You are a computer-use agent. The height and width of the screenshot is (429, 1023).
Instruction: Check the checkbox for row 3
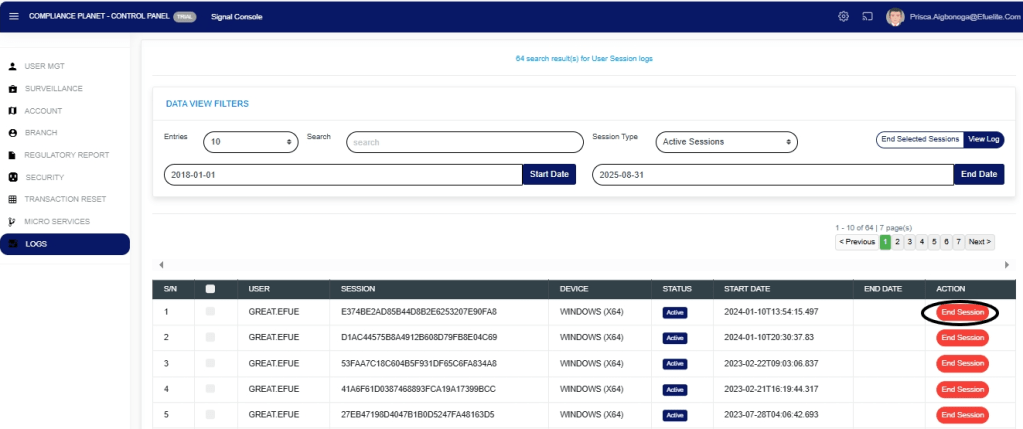[x=210, y=363]
